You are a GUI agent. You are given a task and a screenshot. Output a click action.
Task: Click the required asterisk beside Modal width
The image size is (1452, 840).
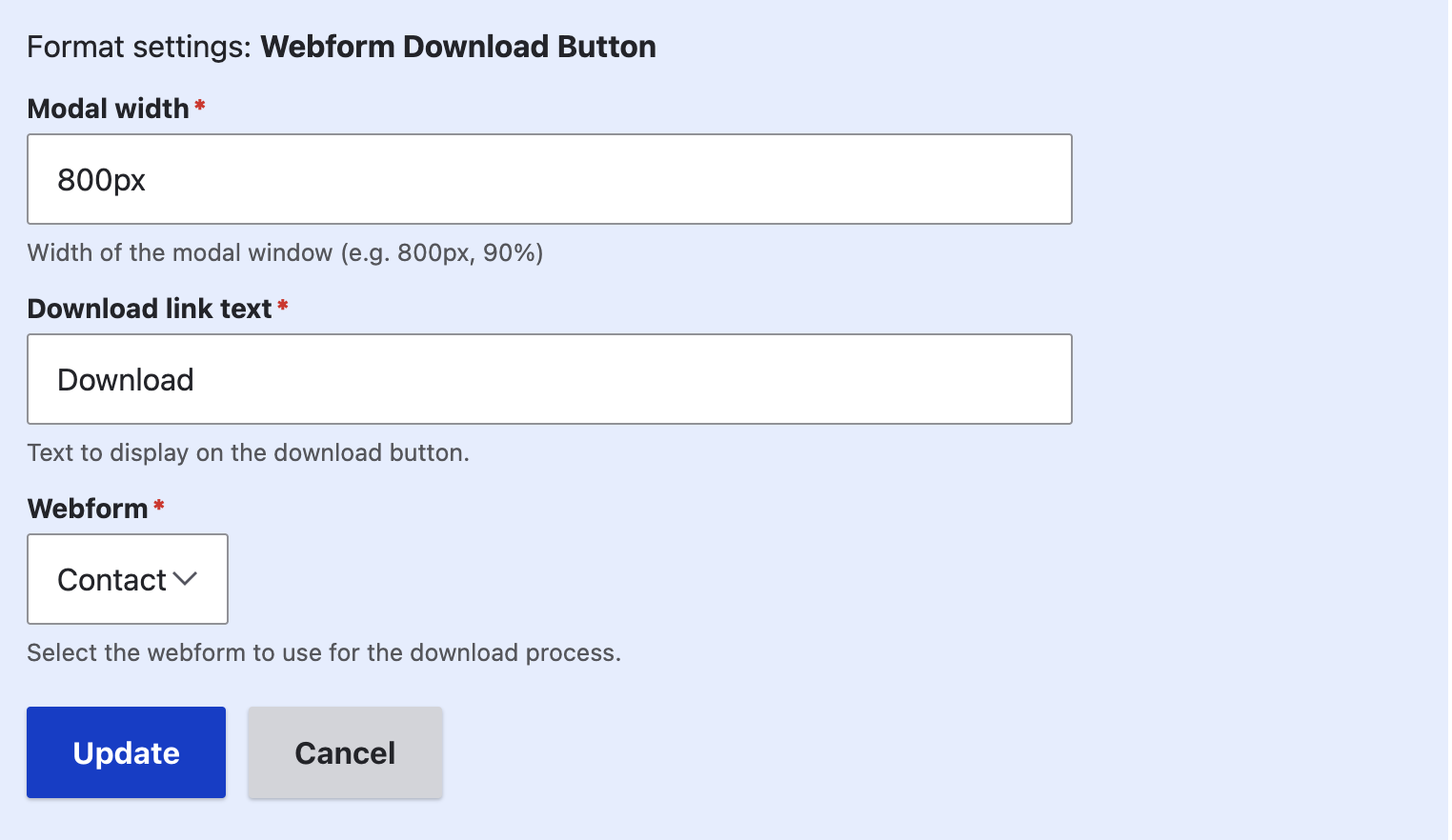(199, 102)
